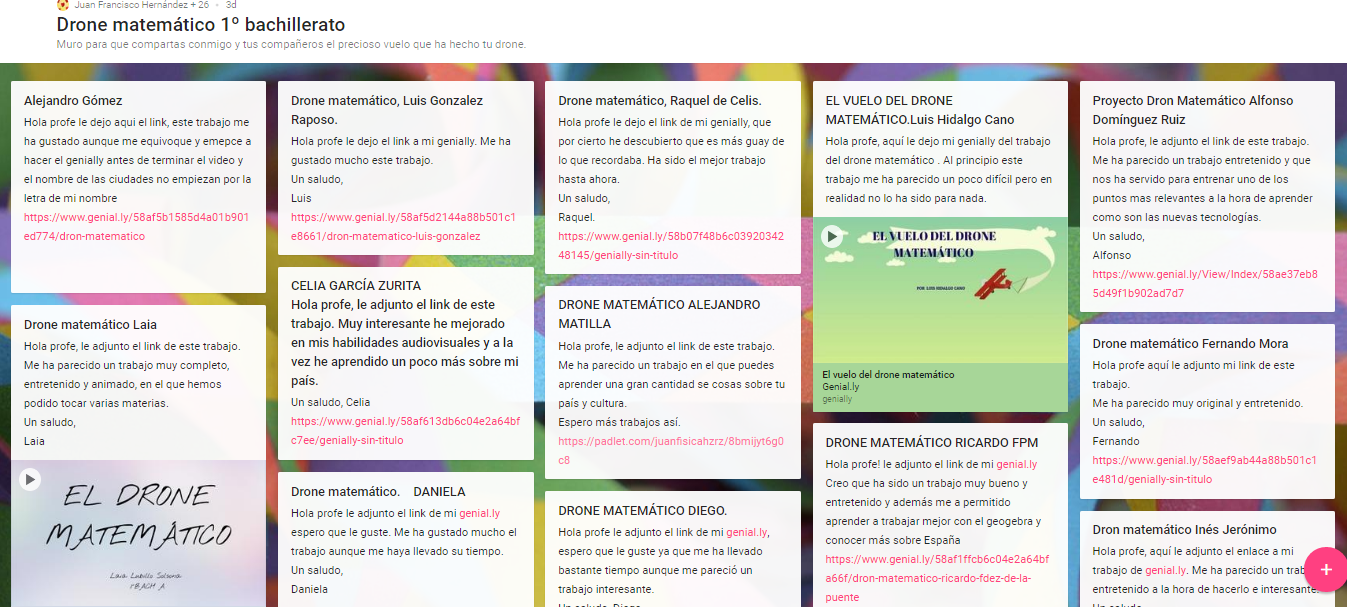Click the board description starting 'Muro para que compartas'

291,45
